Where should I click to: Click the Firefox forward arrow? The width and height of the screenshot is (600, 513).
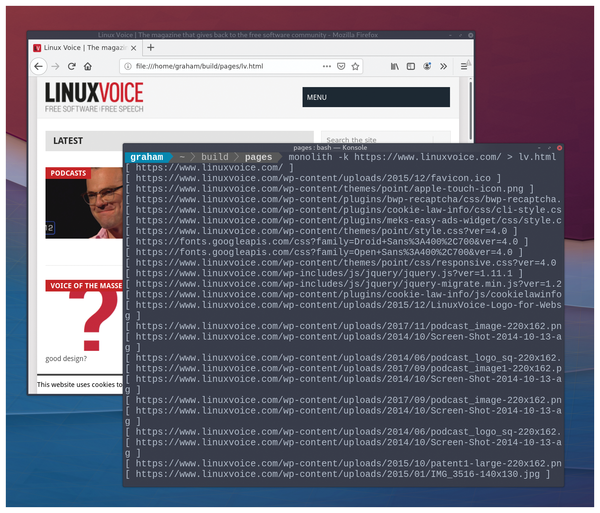pos(55,66)
